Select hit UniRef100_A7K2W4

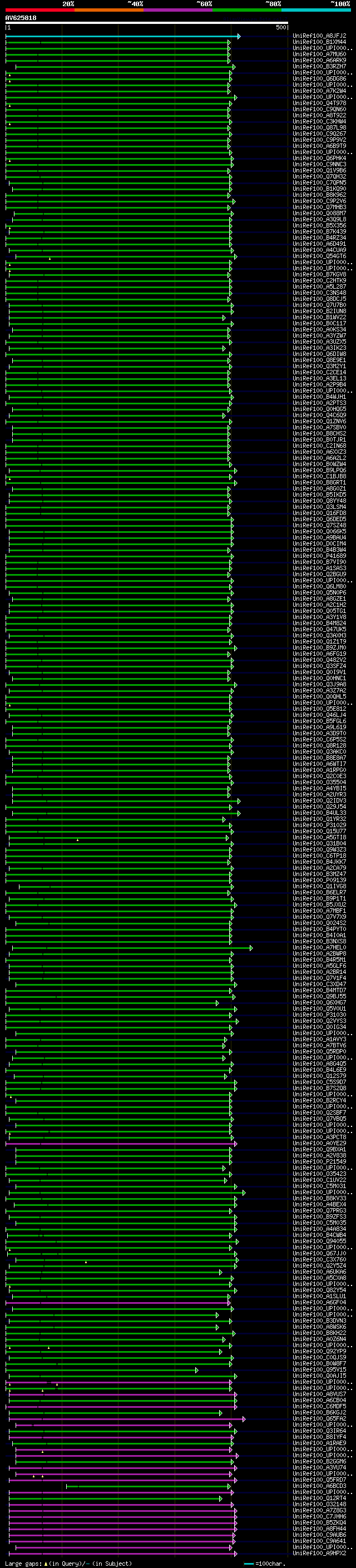[319, 91]
